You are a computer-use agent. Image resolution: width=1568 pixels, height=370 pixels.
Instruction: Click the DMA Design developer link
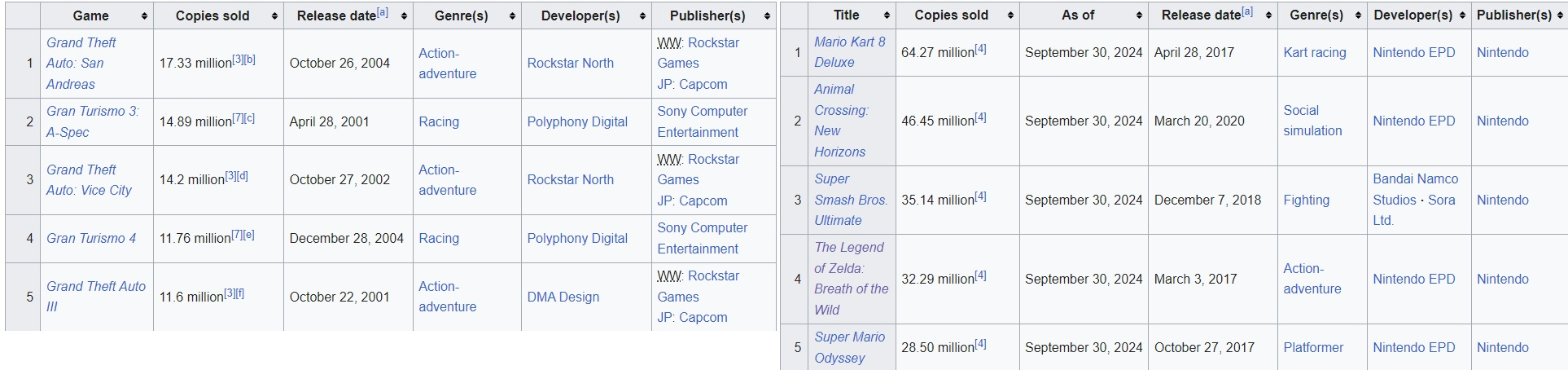[563, 297]
